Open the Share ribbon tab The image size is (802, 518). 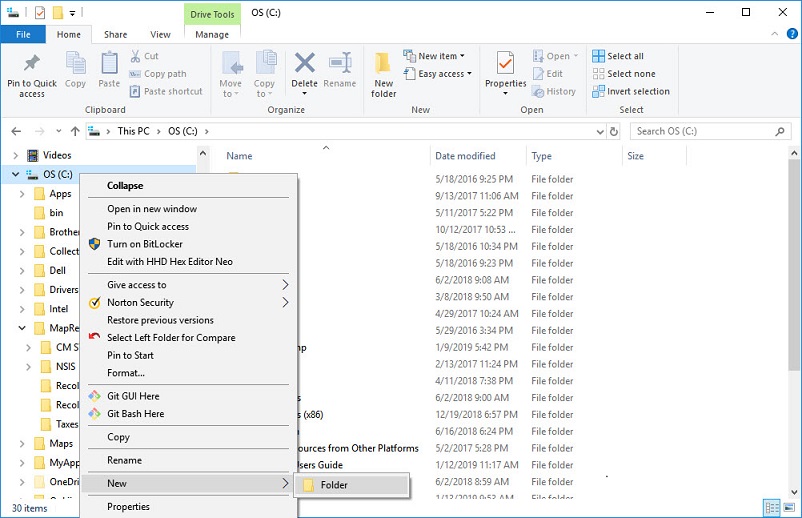click(x=115, y=35)
